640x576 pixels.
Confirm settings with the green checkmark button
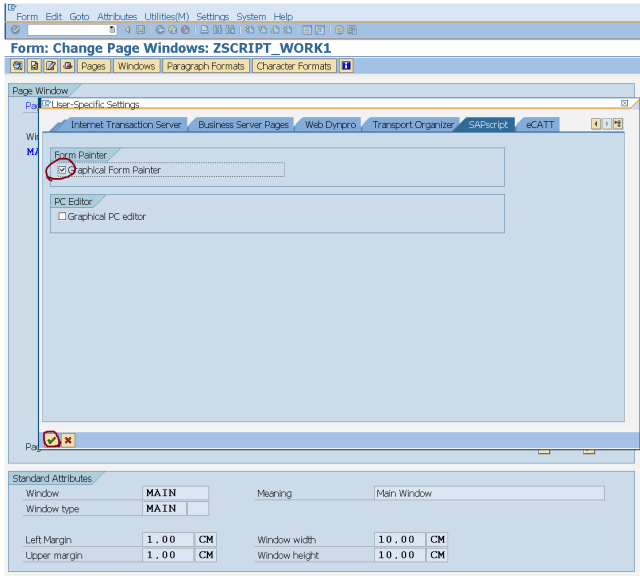coord(51,440)
